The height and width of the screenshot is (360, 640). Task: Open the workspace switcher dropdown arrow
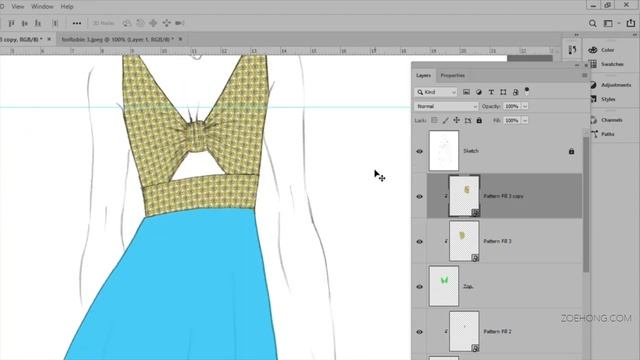[x=619, y=24]
